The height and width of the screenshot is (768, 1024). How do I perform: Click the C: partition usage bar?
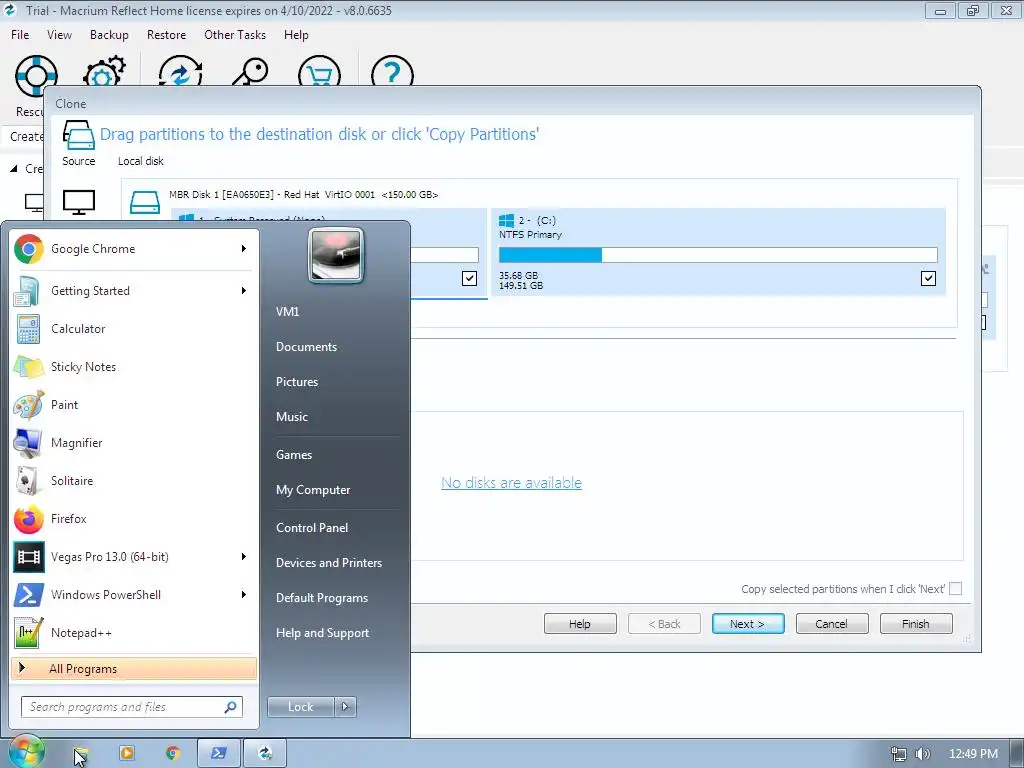(x=718, y=255)
